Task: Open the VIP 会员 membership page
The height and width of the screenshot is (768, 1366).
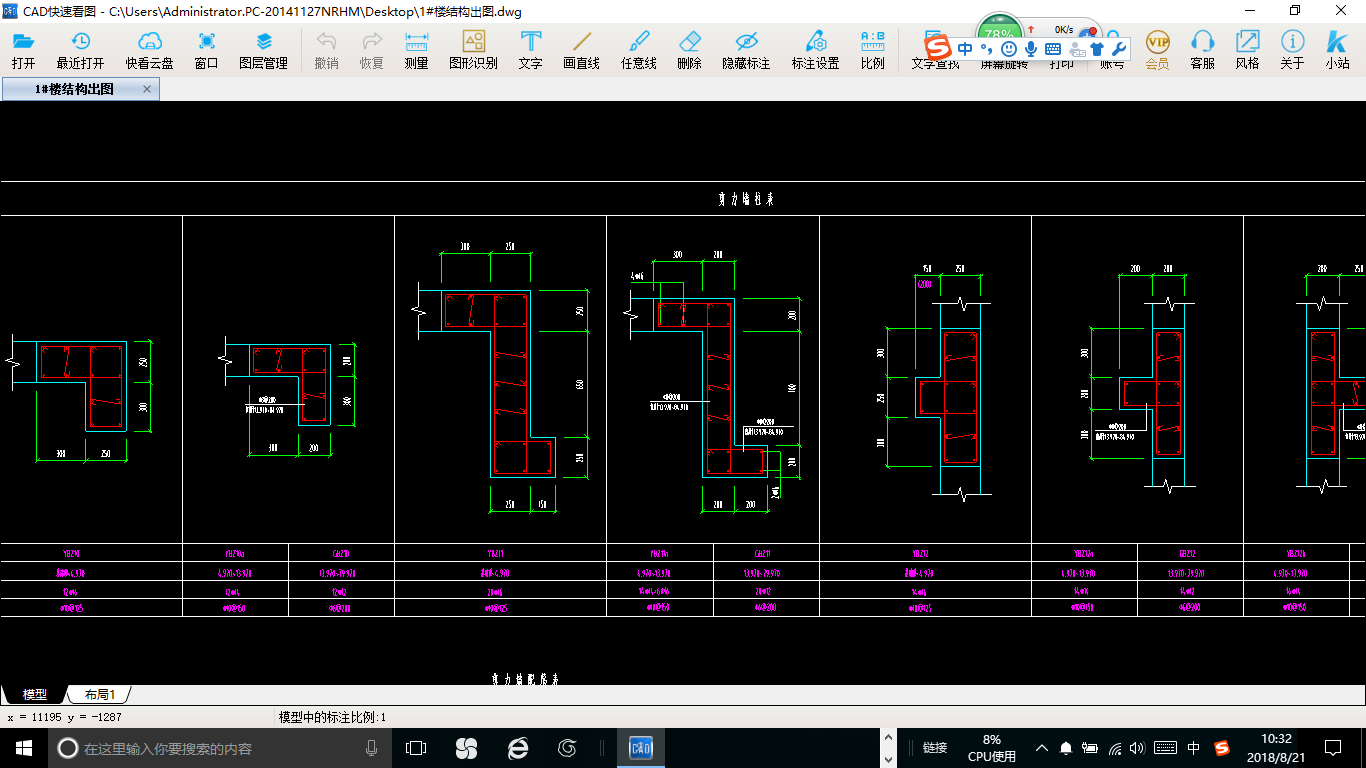Action: point(1157,50)
